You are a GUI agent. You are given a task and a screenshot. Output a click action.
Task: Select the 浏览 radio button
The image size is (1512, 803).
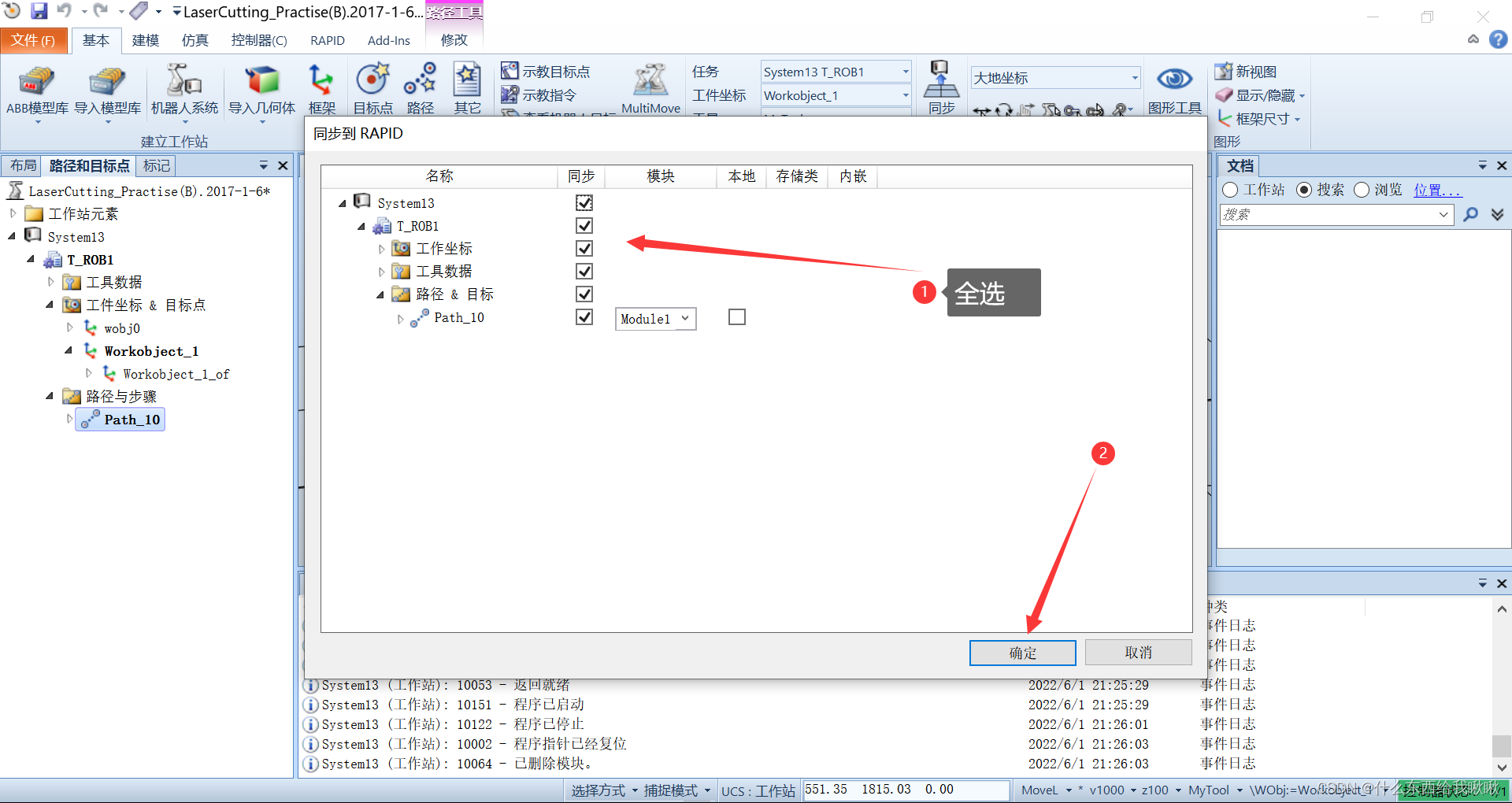pyautogui.click(x=1362, y=190)
